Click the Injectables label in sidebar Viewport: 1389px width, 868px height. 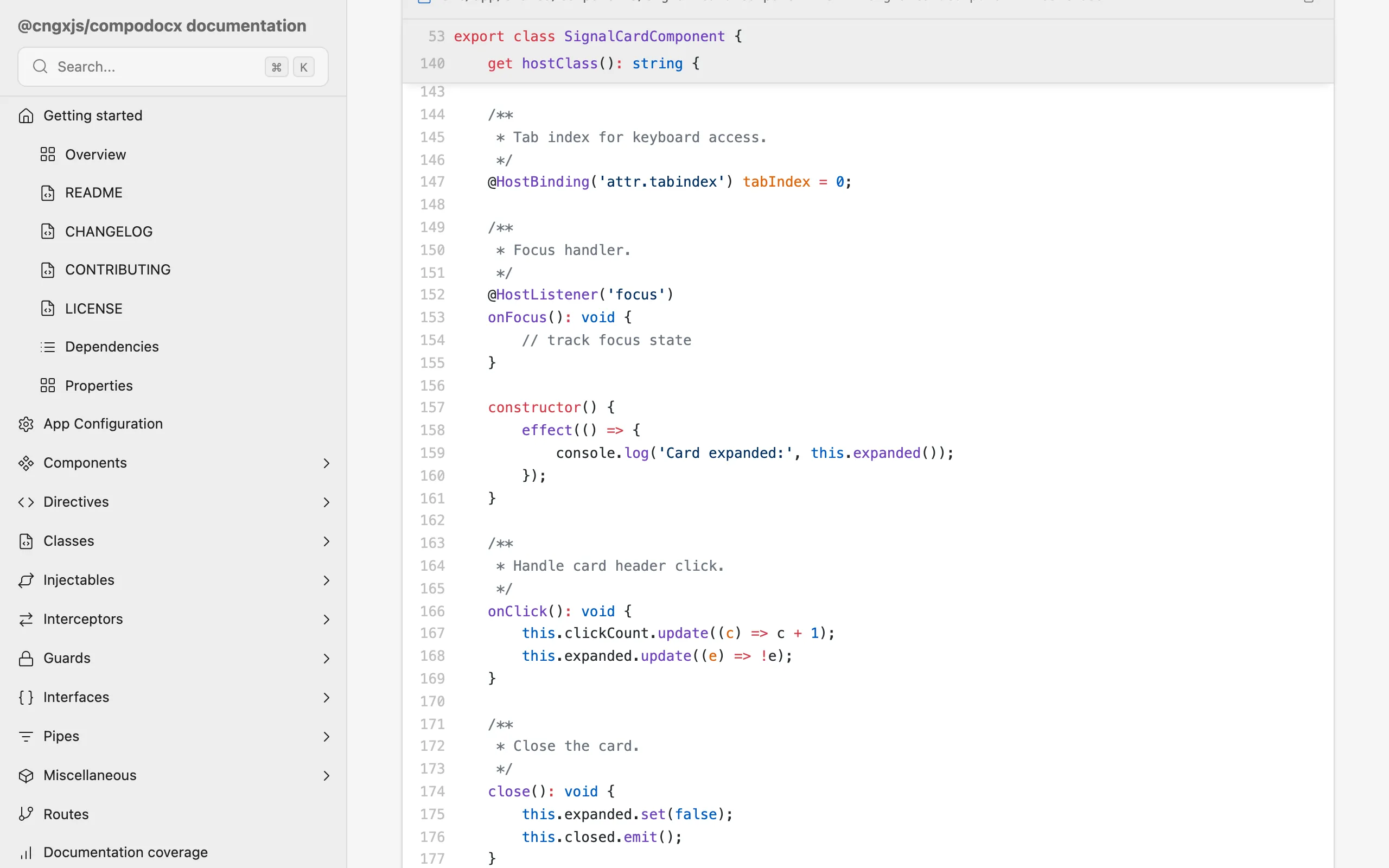tap(79, 580)
